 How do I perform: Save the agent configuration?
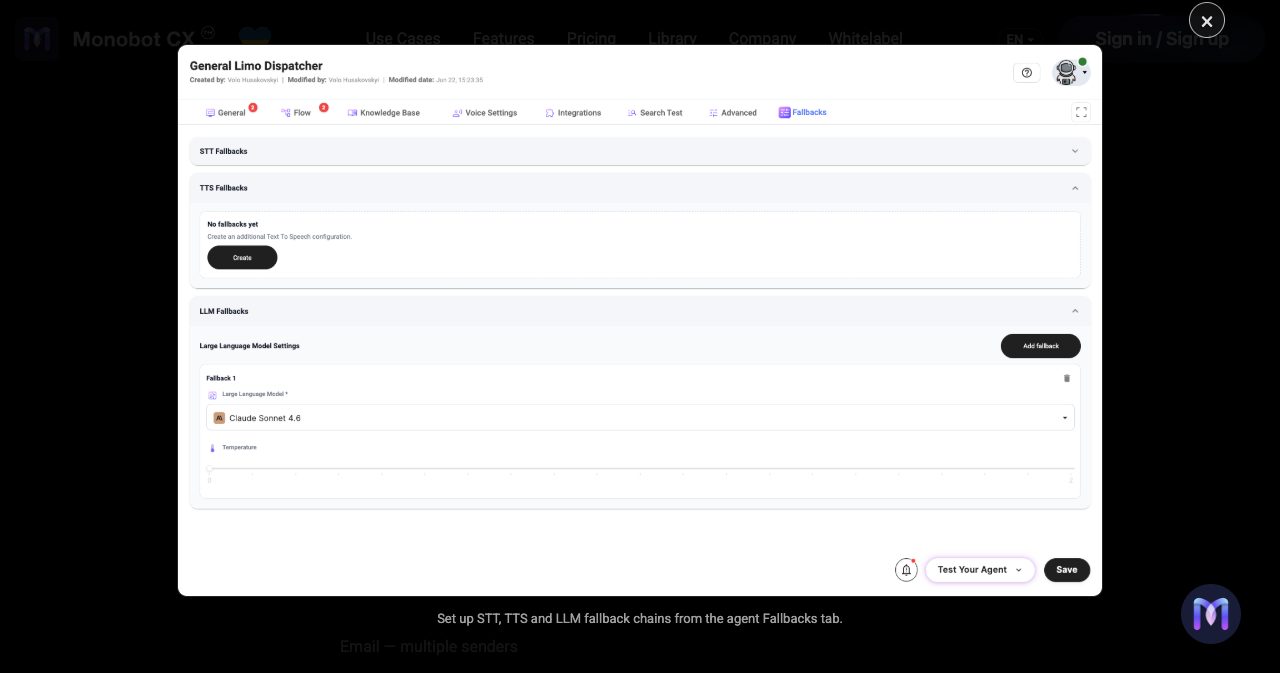1067,570
